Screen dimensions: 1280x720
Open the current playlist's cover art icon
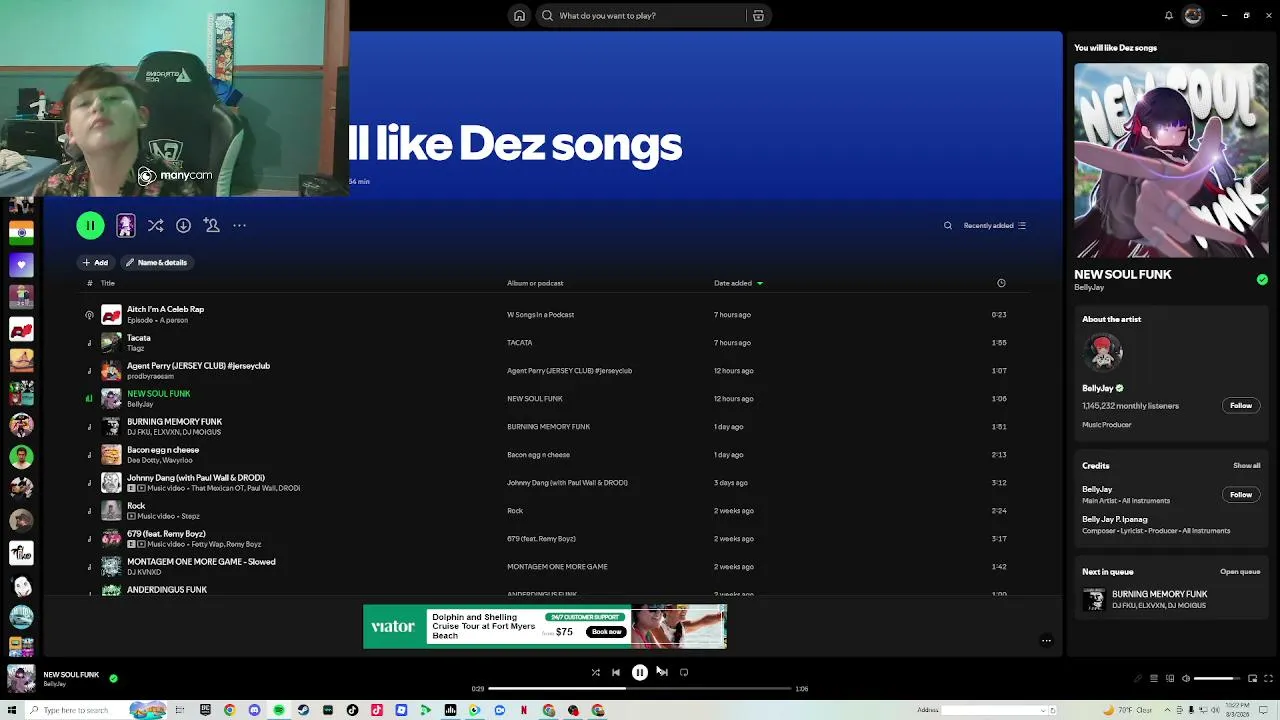pyautogui.click(x=125, y=226)
